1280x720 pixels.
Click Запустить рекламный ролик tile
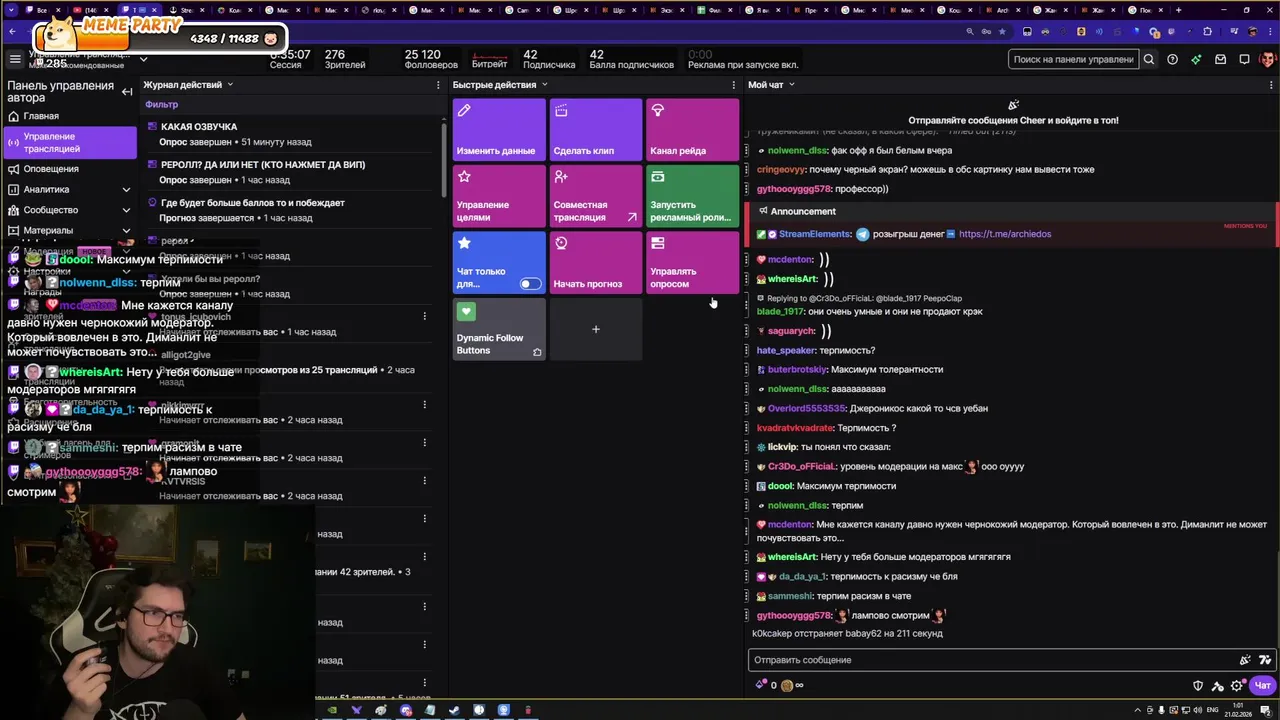pos(693,195)
